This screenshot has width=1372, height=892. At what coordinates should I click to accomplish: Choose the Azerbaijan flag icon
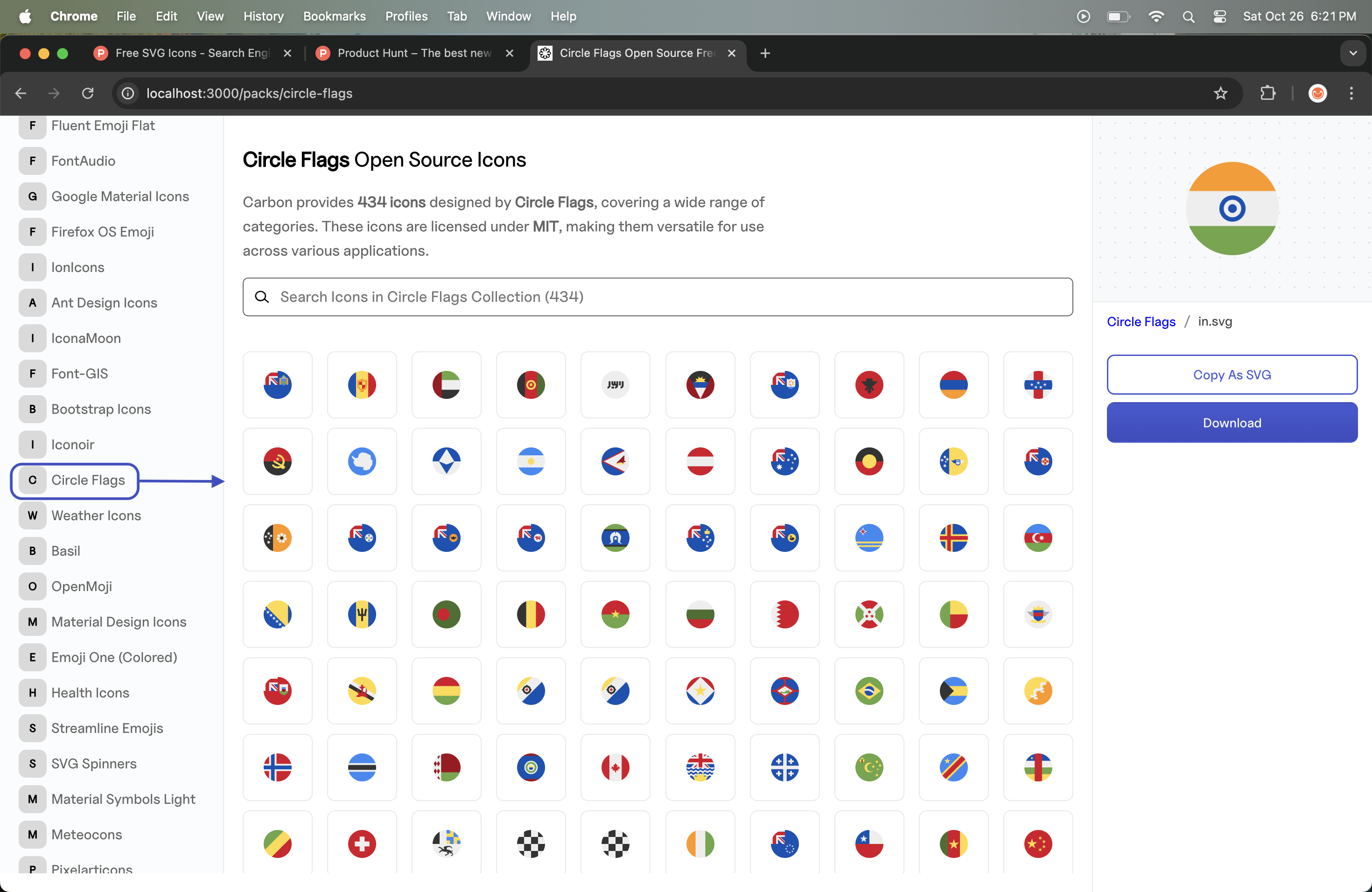[x=1038, y=537]
